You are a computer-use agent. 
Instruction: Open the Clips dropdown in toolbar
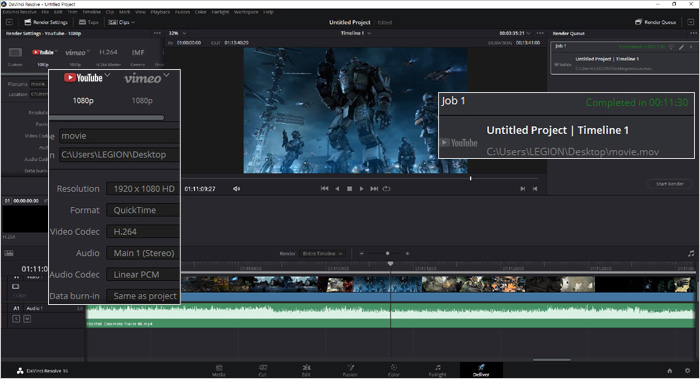tap(121, 22)
